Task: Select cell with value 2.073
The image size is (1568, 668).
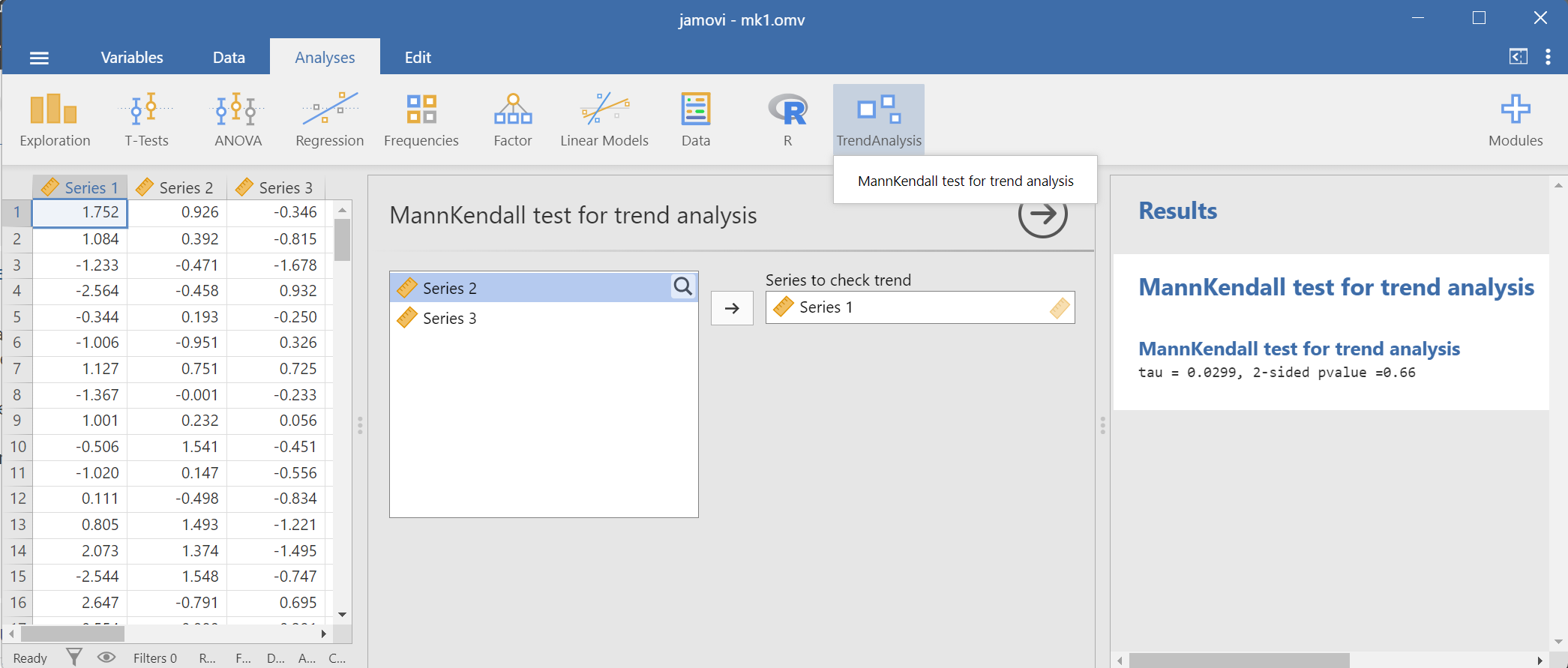Action: (x=80, y=551)
